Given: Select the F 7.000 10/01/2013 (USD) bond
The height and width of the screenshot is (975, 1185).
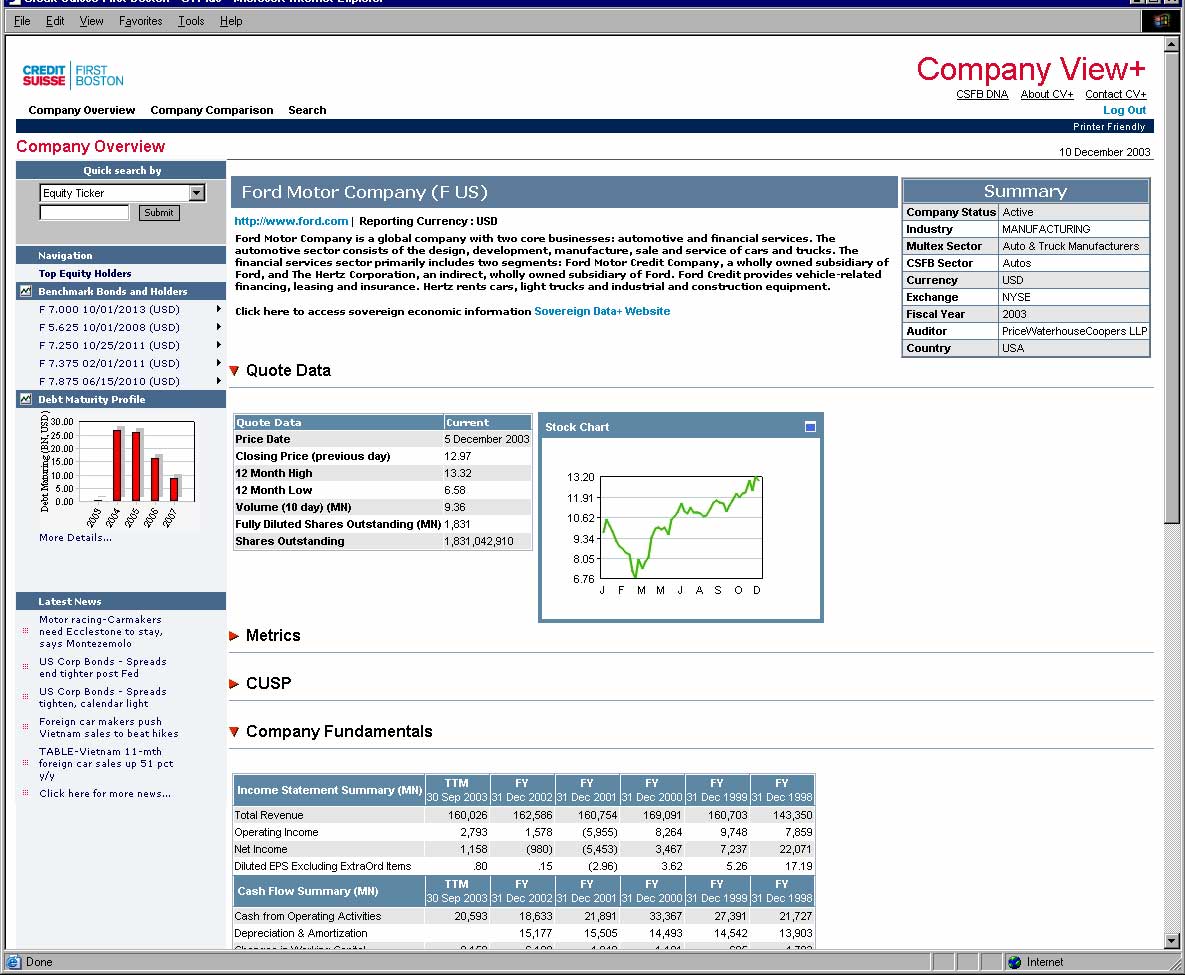Looking at the screenshot, I should (109, 309).
